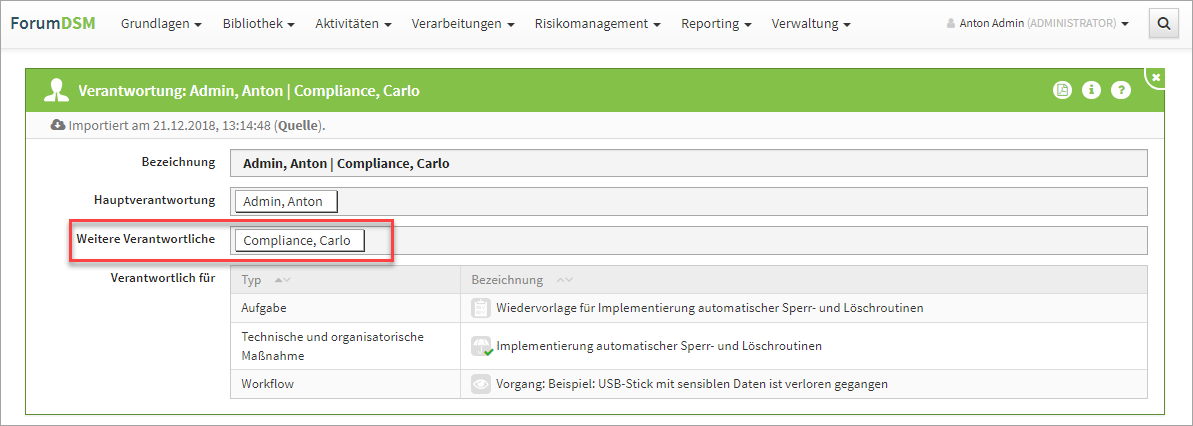Click the eye icon in the Workflow row
The height and width of the screenshot is (426, 1193).
pyautogui.click(x=481, y=384)
